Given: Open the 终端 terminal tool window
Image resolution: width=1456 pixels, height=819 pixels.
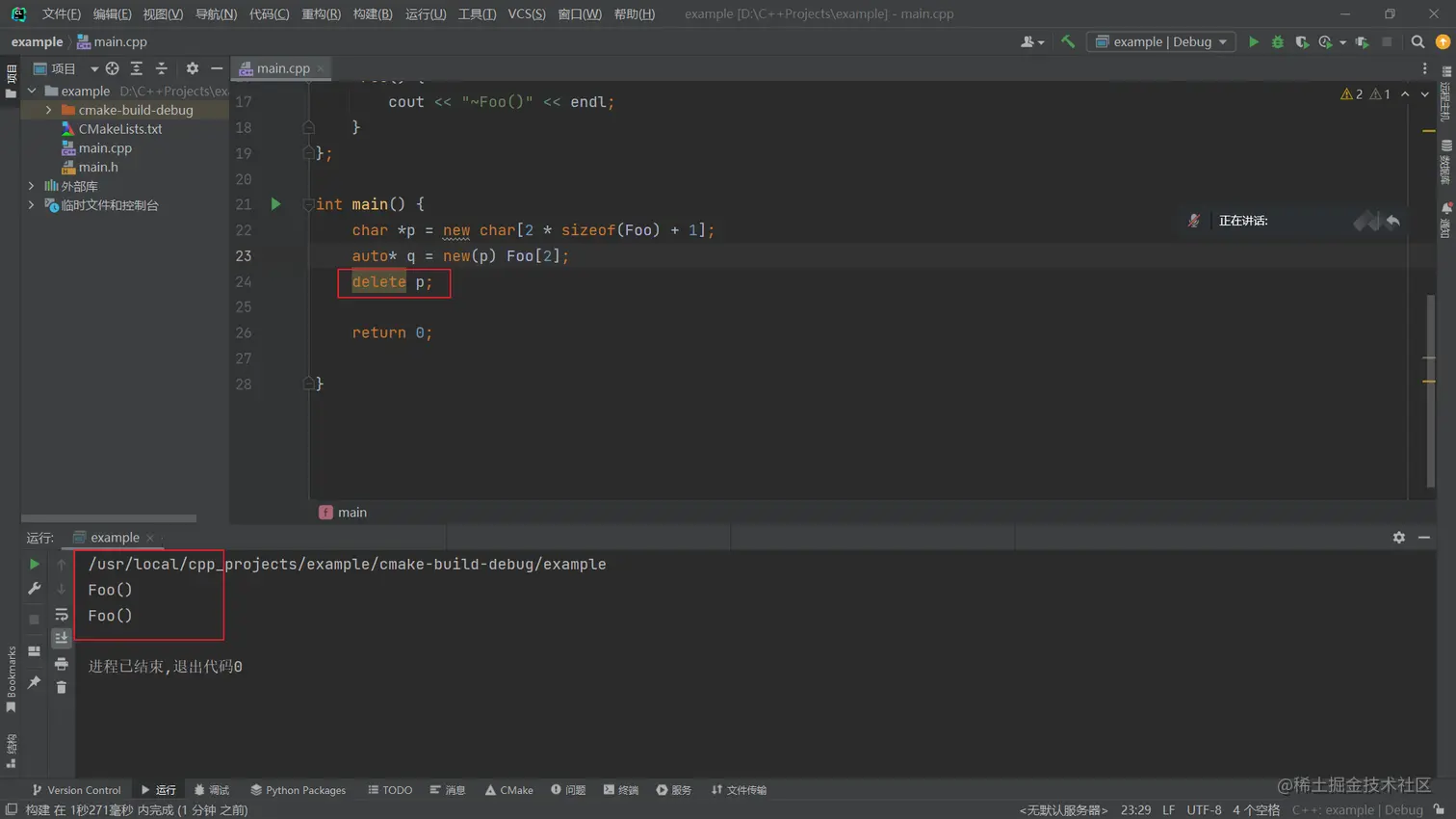Looking at the screenshot, I should (621, 790).
